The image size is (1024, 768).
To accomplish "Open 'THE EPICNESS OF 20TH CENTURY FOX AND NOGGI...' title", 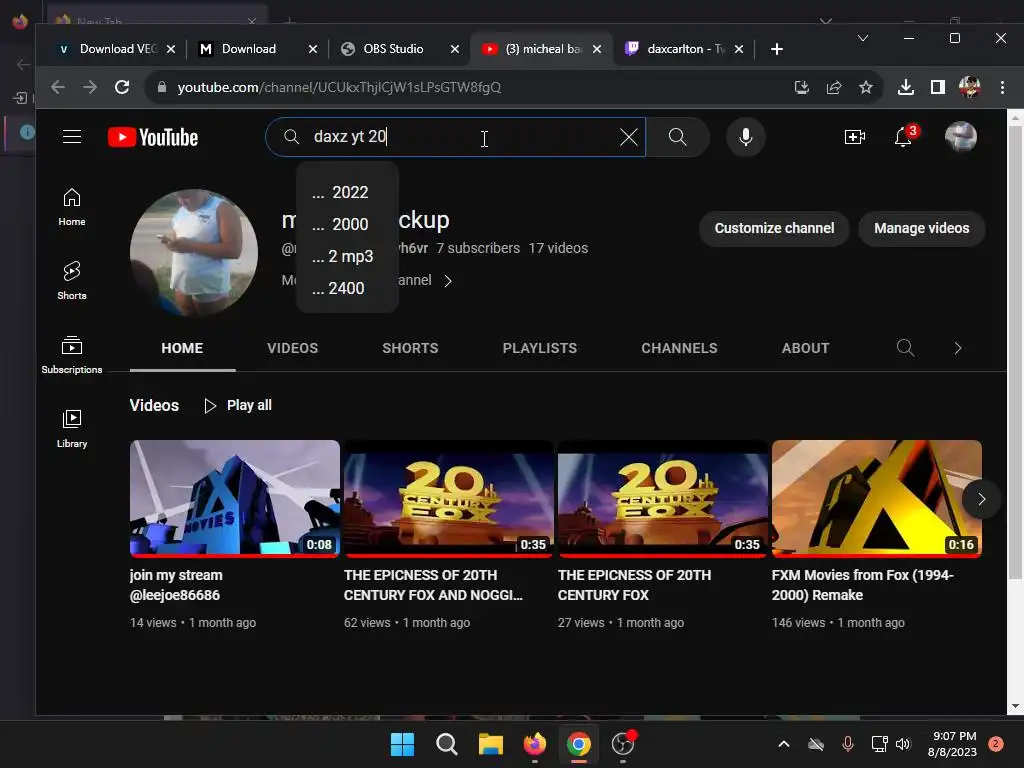I will pyautogui.click(x=433, y=585).
